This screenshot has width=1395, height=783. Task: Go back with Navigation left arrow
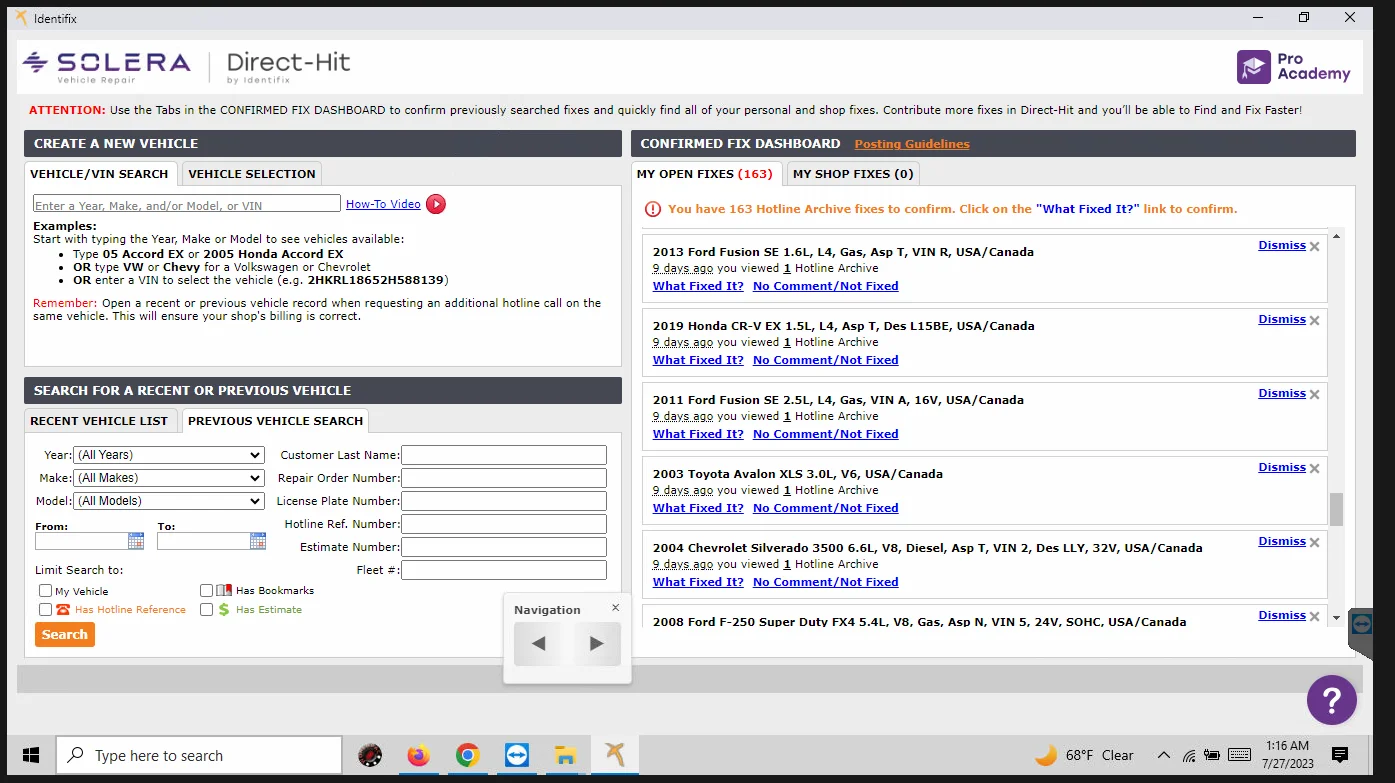pos(538,644)
